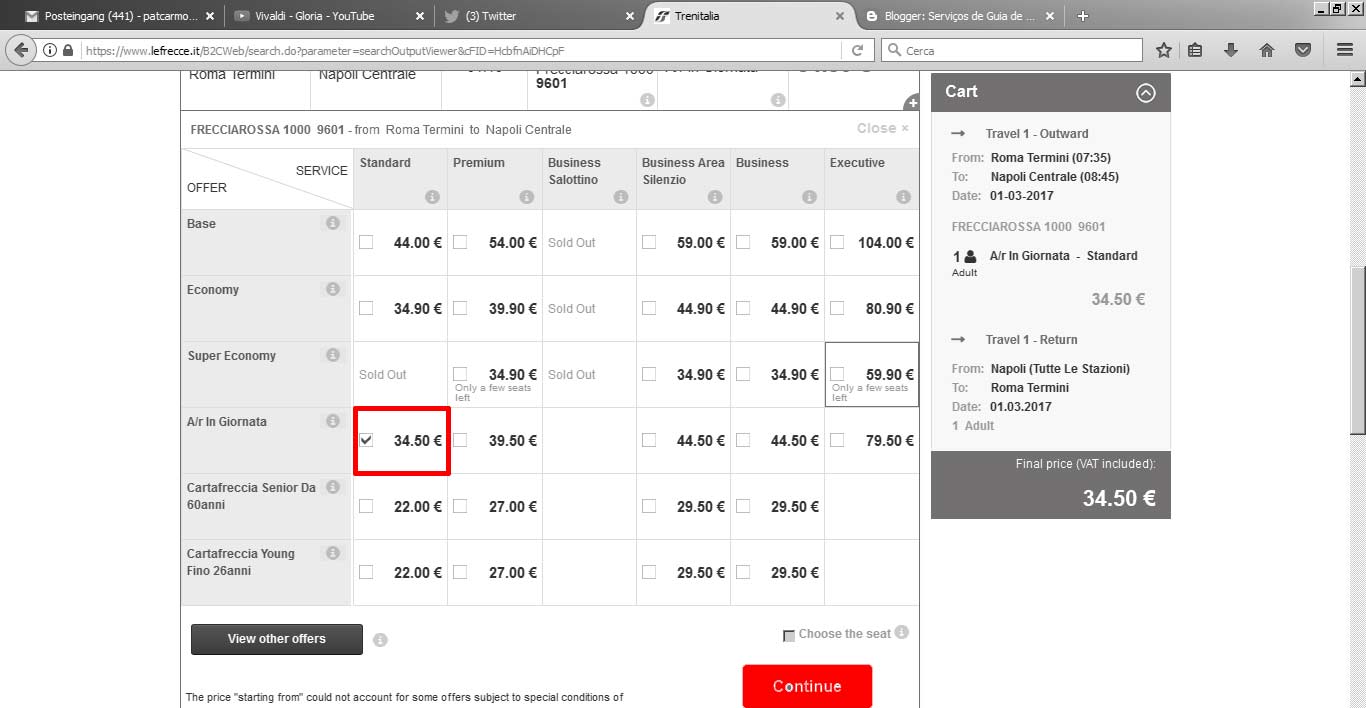Select Base Standard 44.00 € checkbox
Screen dimensions: 1366x708
click(366, 242)
